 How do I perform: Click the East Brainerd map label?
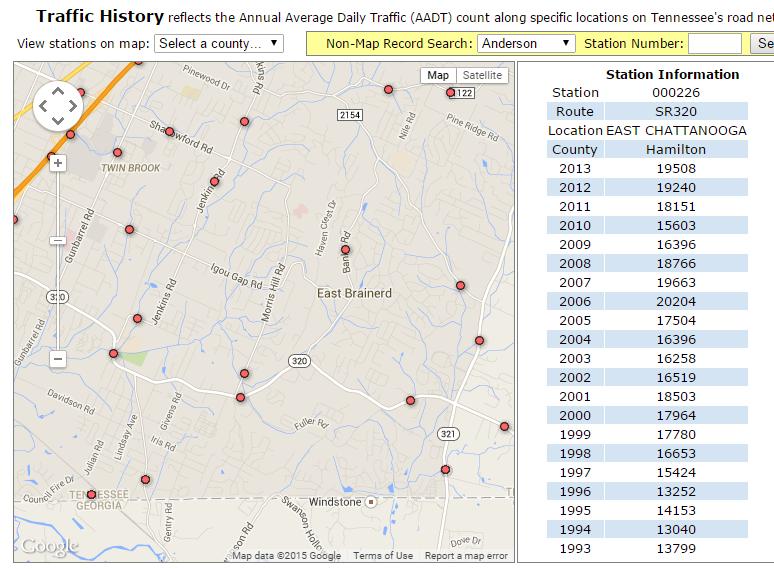coord(354,293)
